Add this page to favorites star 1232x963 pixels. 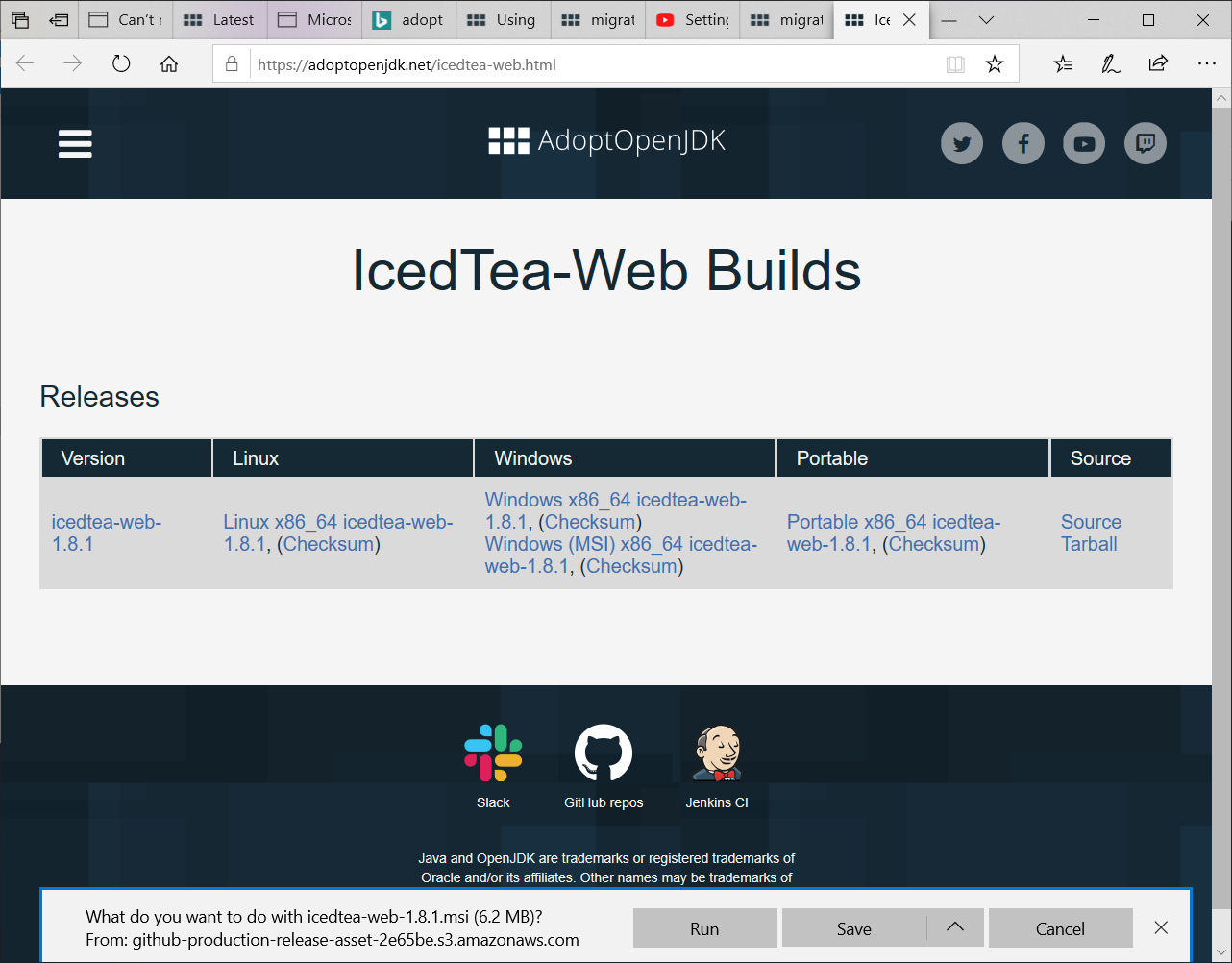click(x=995, y=64)
